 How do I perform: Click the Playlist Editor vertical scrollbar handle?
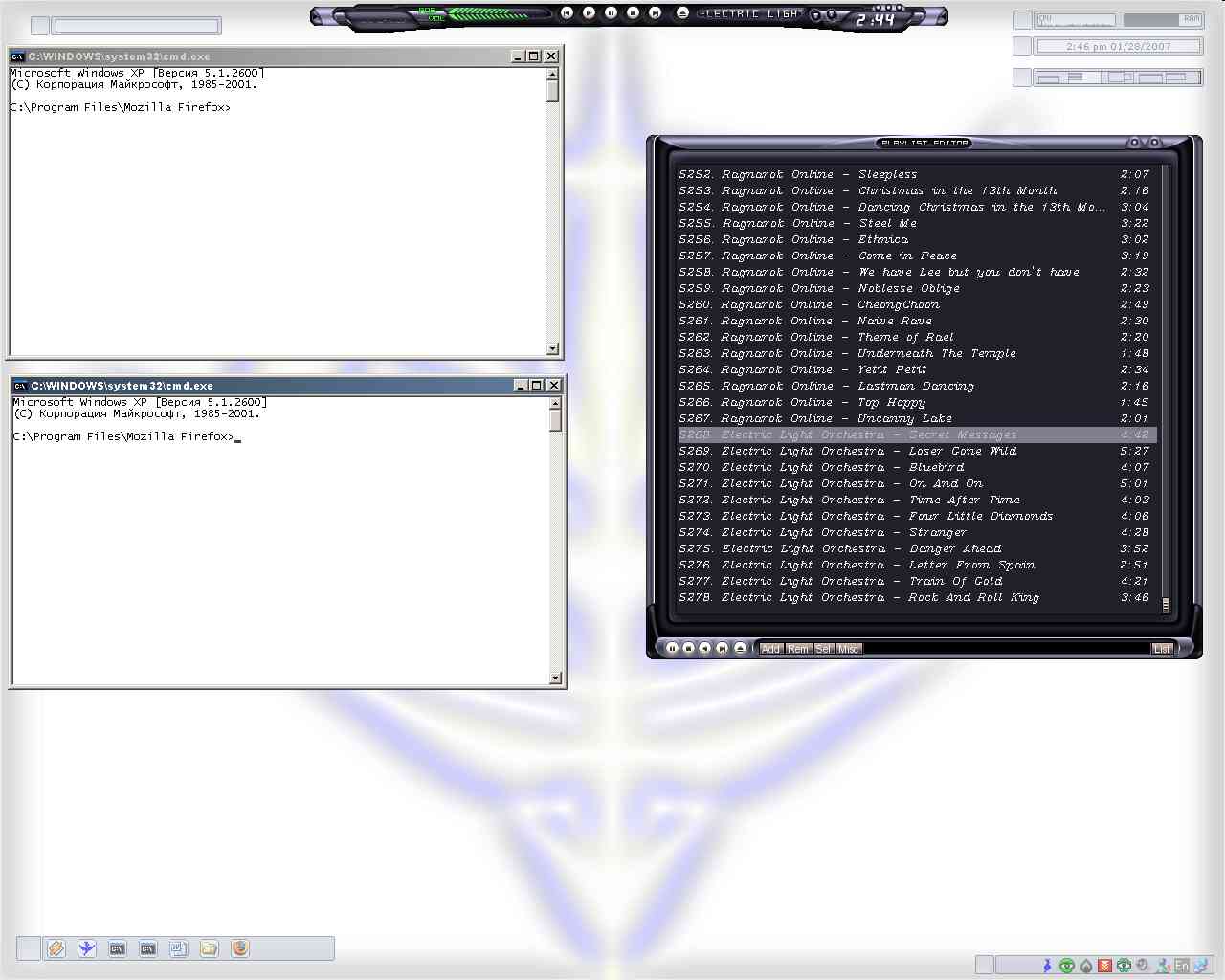tap(1165, 605)
